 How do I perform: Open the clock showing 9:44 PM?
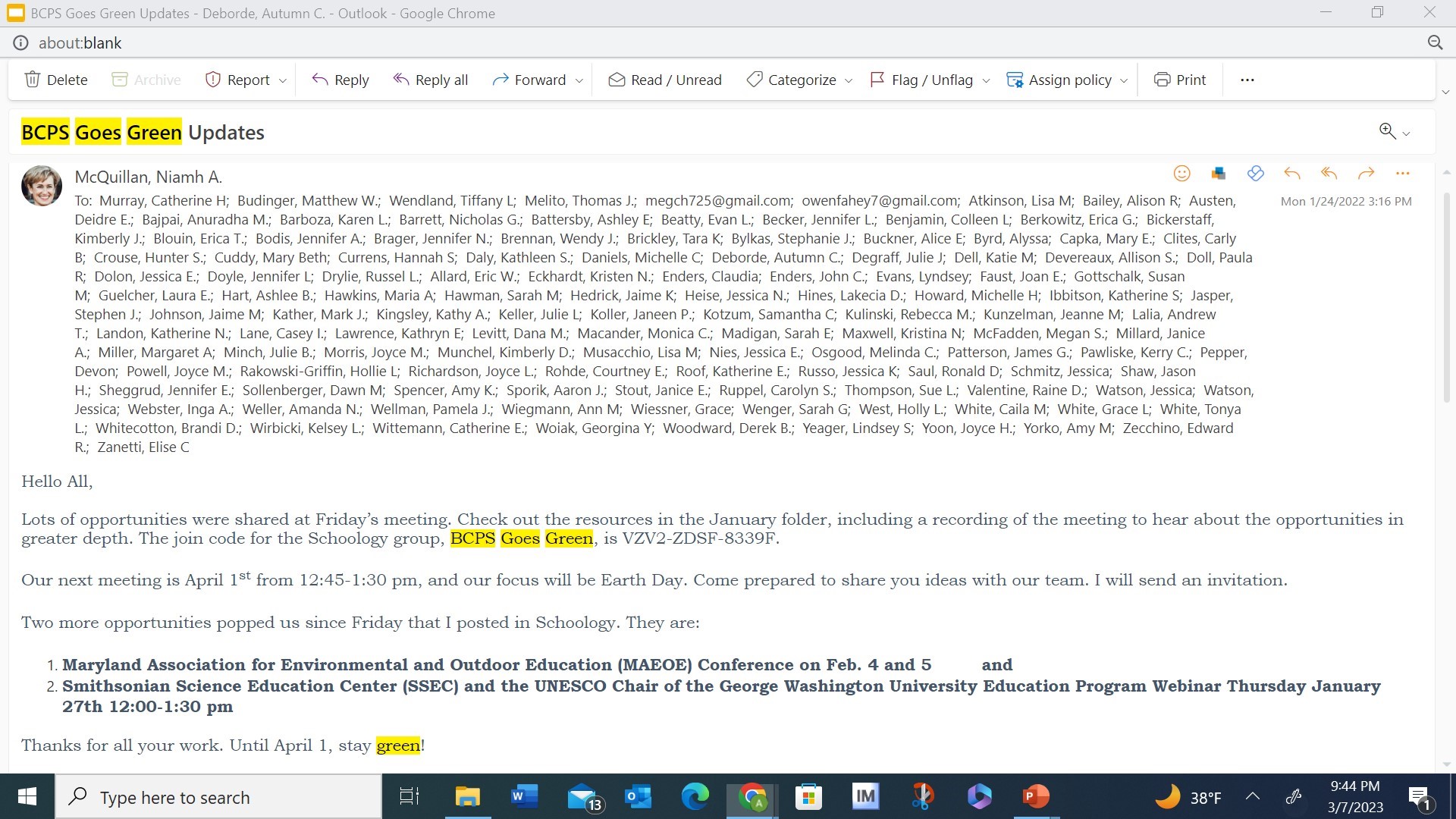point(1355,796)
